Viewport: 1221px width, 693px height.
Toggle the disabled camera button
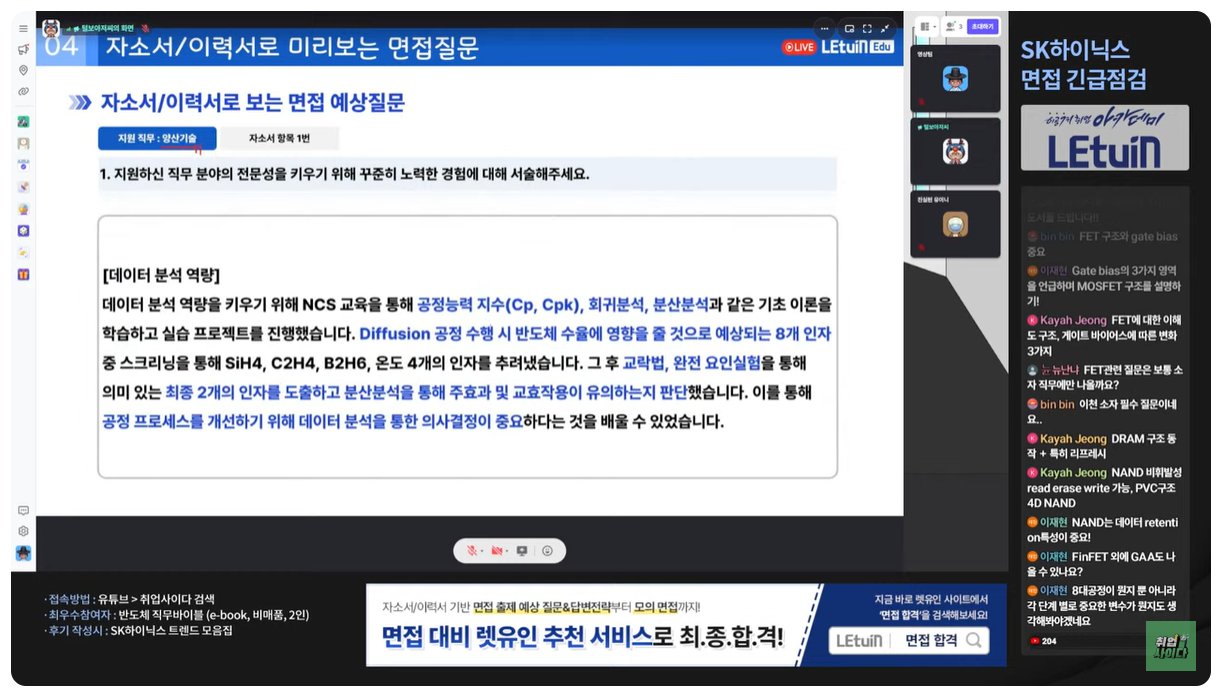(497, 551)
